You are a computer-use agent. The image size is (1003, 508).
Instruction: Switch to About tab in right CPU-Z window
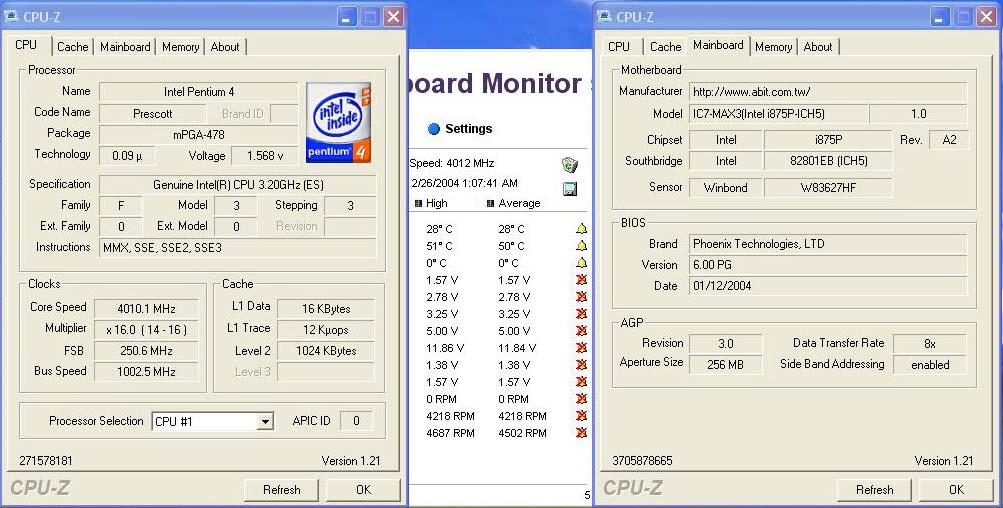click(818, 47)
